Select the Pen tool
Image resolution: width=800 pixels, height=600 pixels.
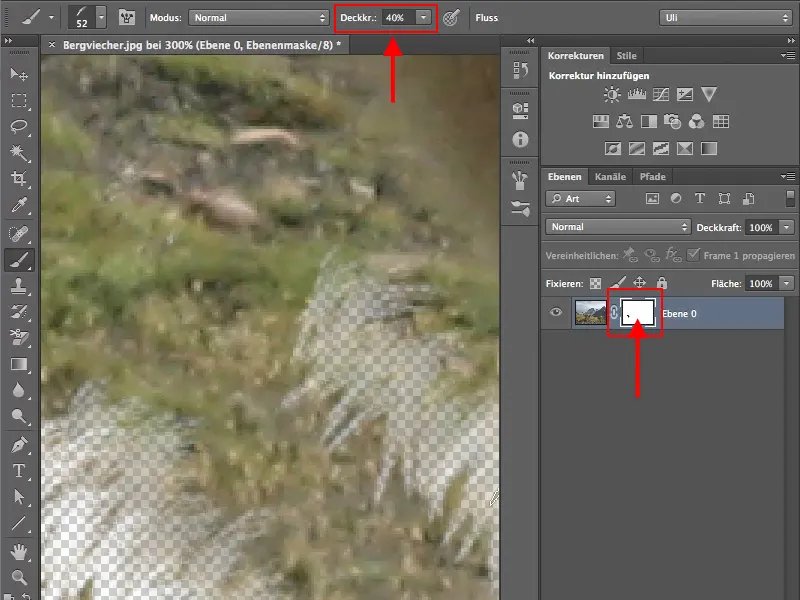pyautogui.click(x=19, y=445)
